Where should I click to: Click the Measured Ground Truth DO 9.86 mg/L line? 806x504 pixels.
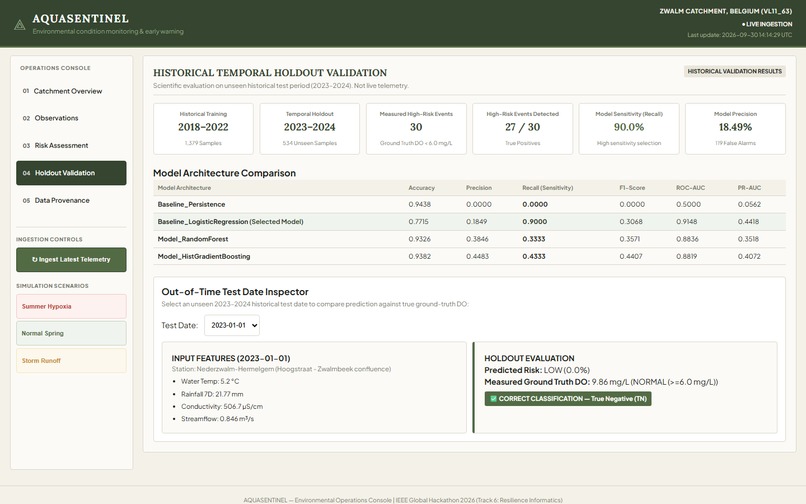click(x=601, y=382)
